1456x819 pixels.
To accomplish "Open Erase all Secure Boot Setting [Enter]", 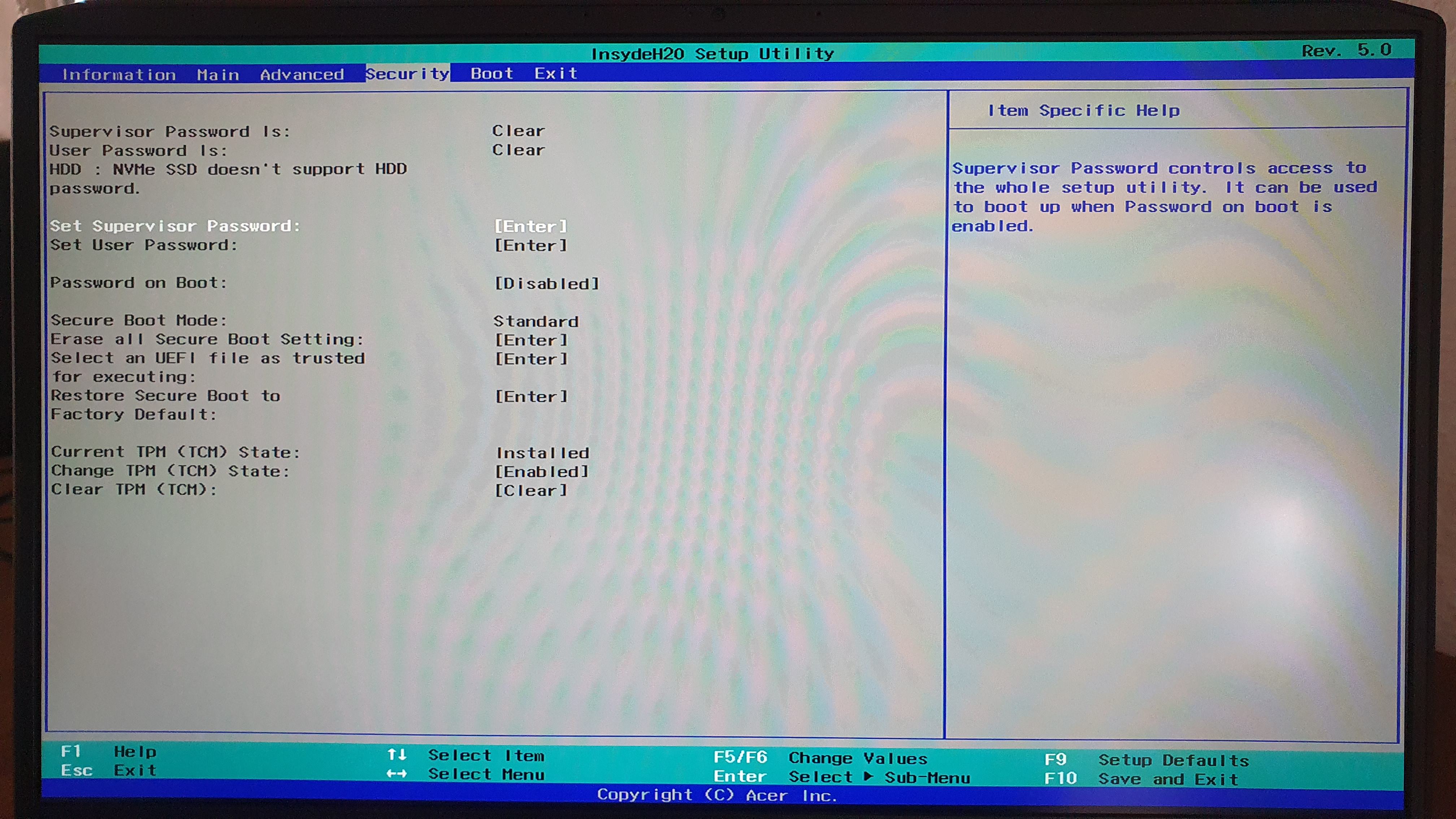I will coord(531,340).
